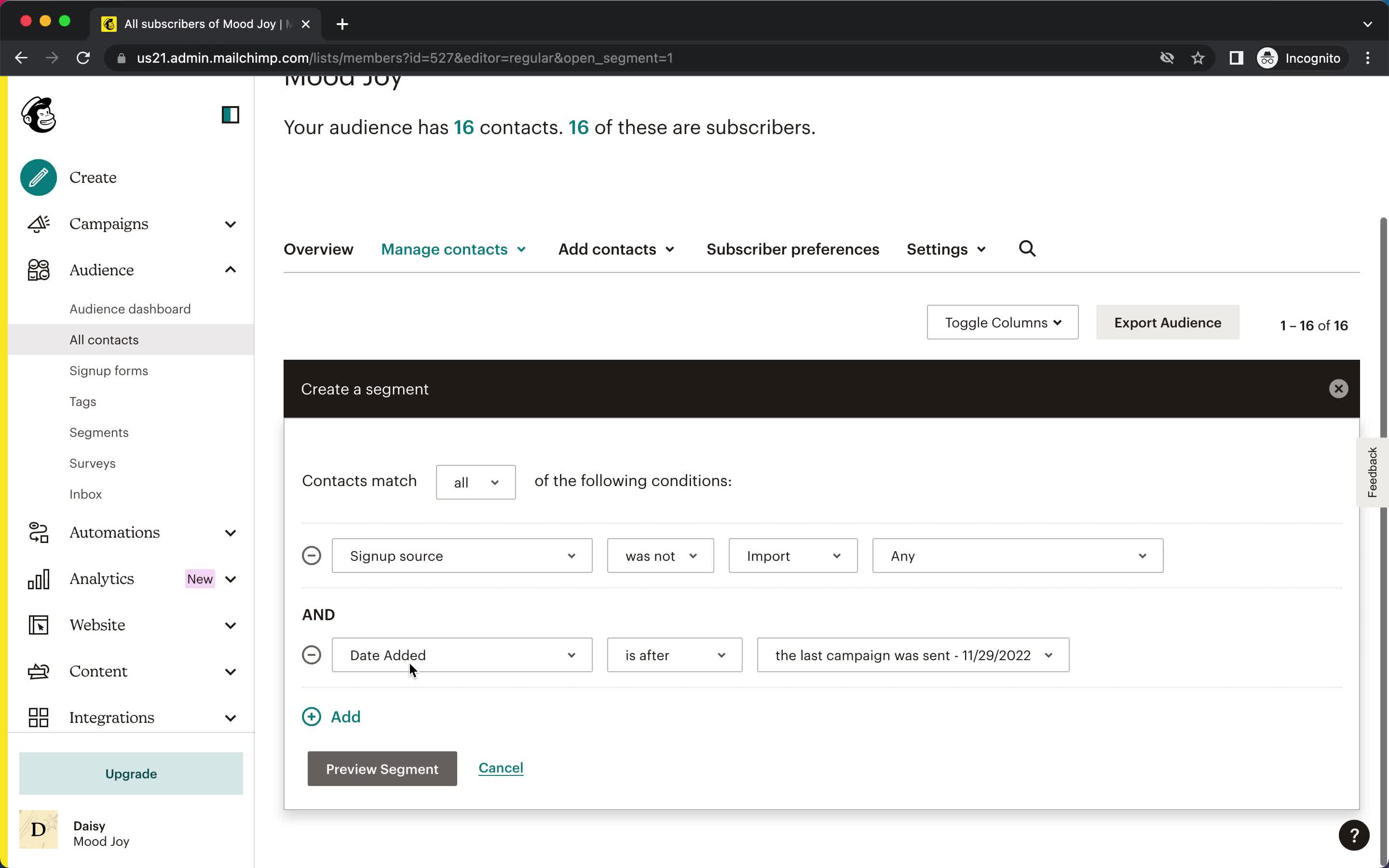The height and width of the screenshot is (868, 1389).
Task: Remove the Signup source condition
Action: (x=312, y=556)
